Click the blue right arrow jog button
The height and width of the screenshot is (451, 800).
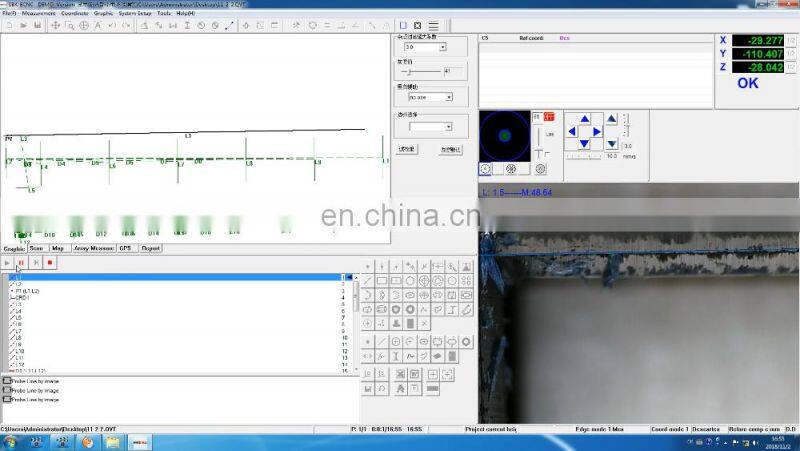point(597,131)
